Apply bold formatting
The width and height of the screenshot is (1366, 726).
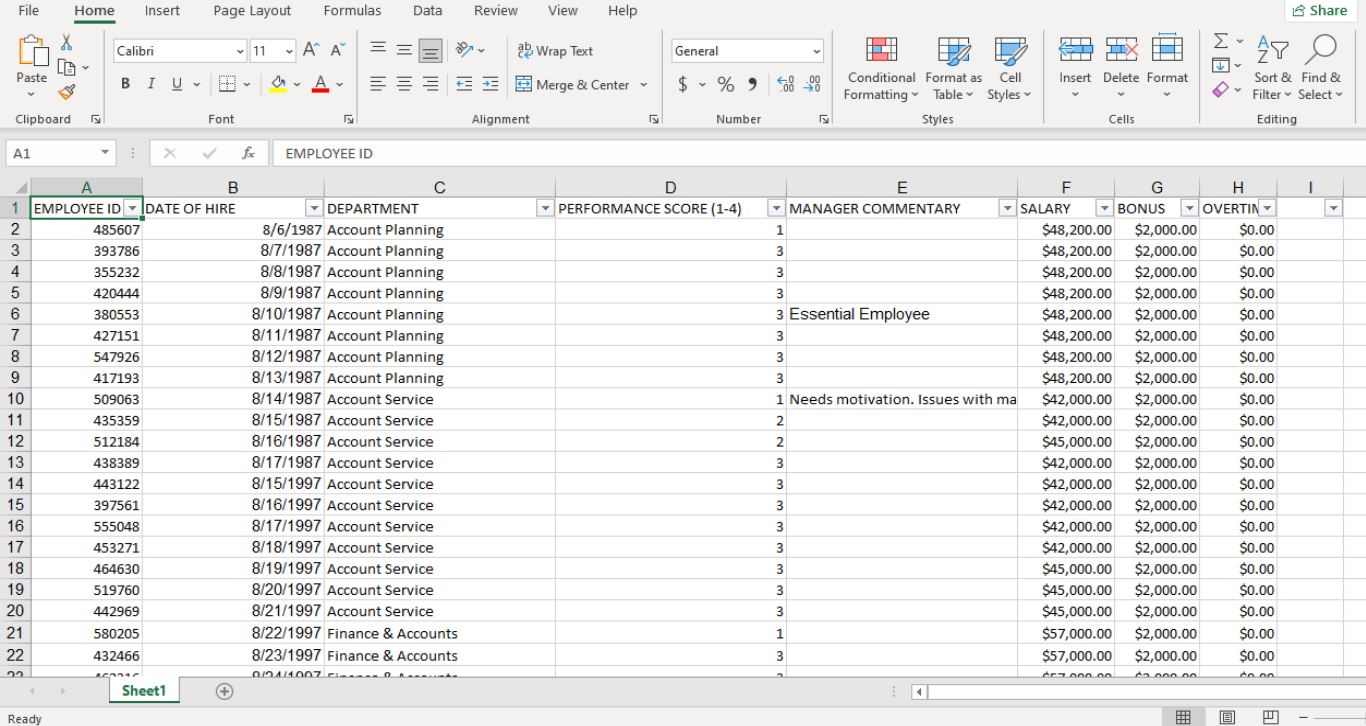[124, 84]
